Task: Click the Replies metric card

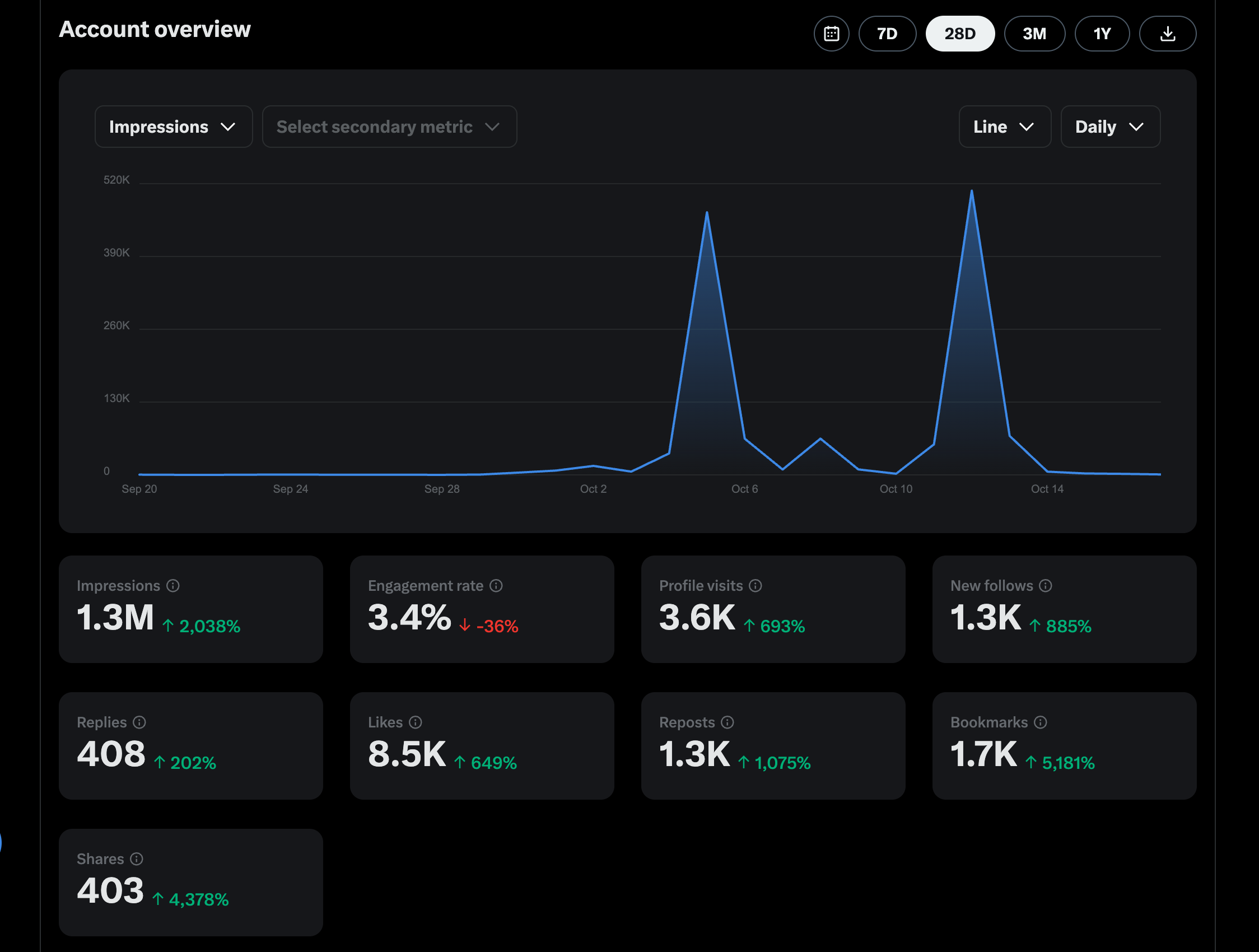Action: (x=190, y=745)
